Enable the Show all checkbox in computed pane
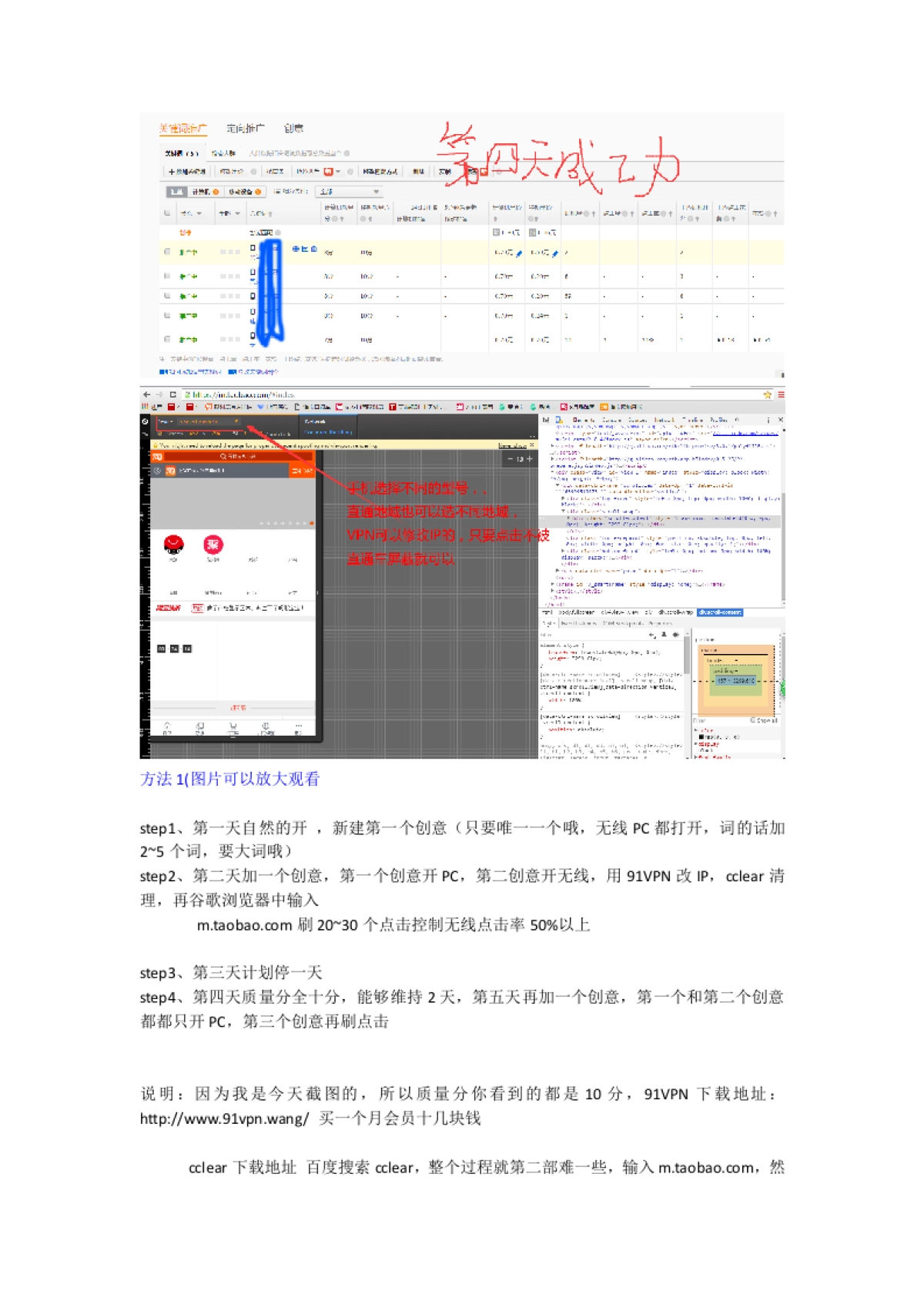 pyautogui.click(x=753, y=720)
